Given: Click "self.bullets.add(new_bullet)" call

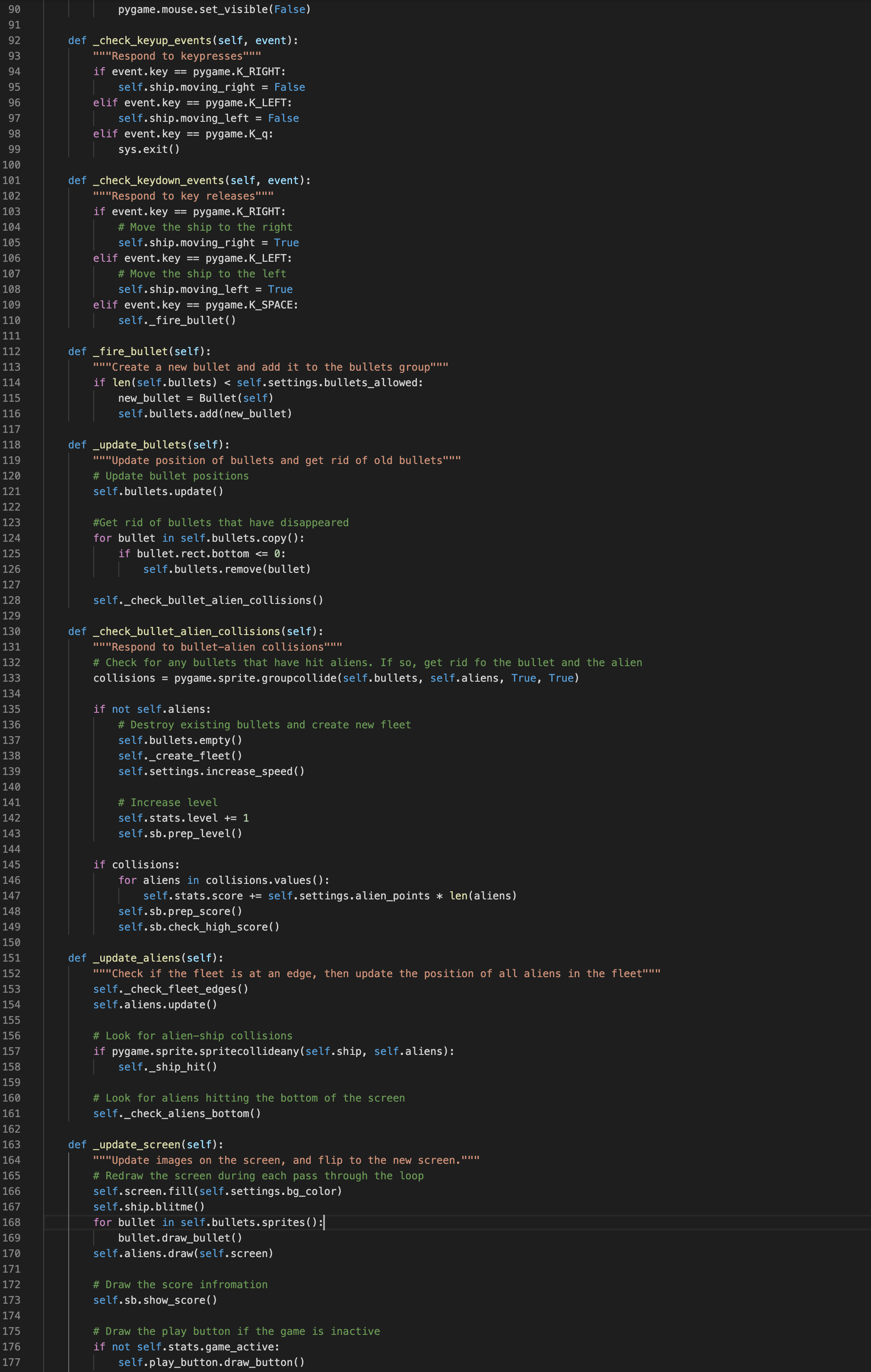Looking at the screenshot, I should pos(205,414).
